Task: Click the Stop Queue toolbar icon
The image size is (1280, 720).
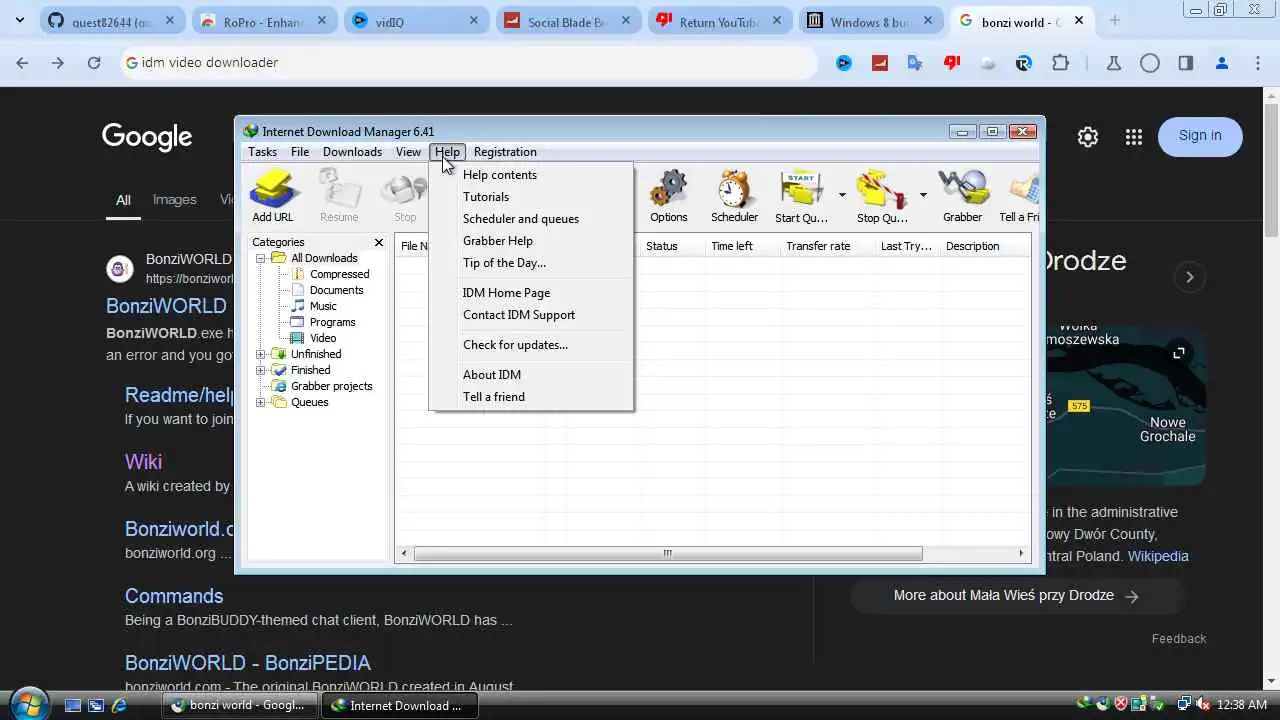Action: [x=882, y=196]
